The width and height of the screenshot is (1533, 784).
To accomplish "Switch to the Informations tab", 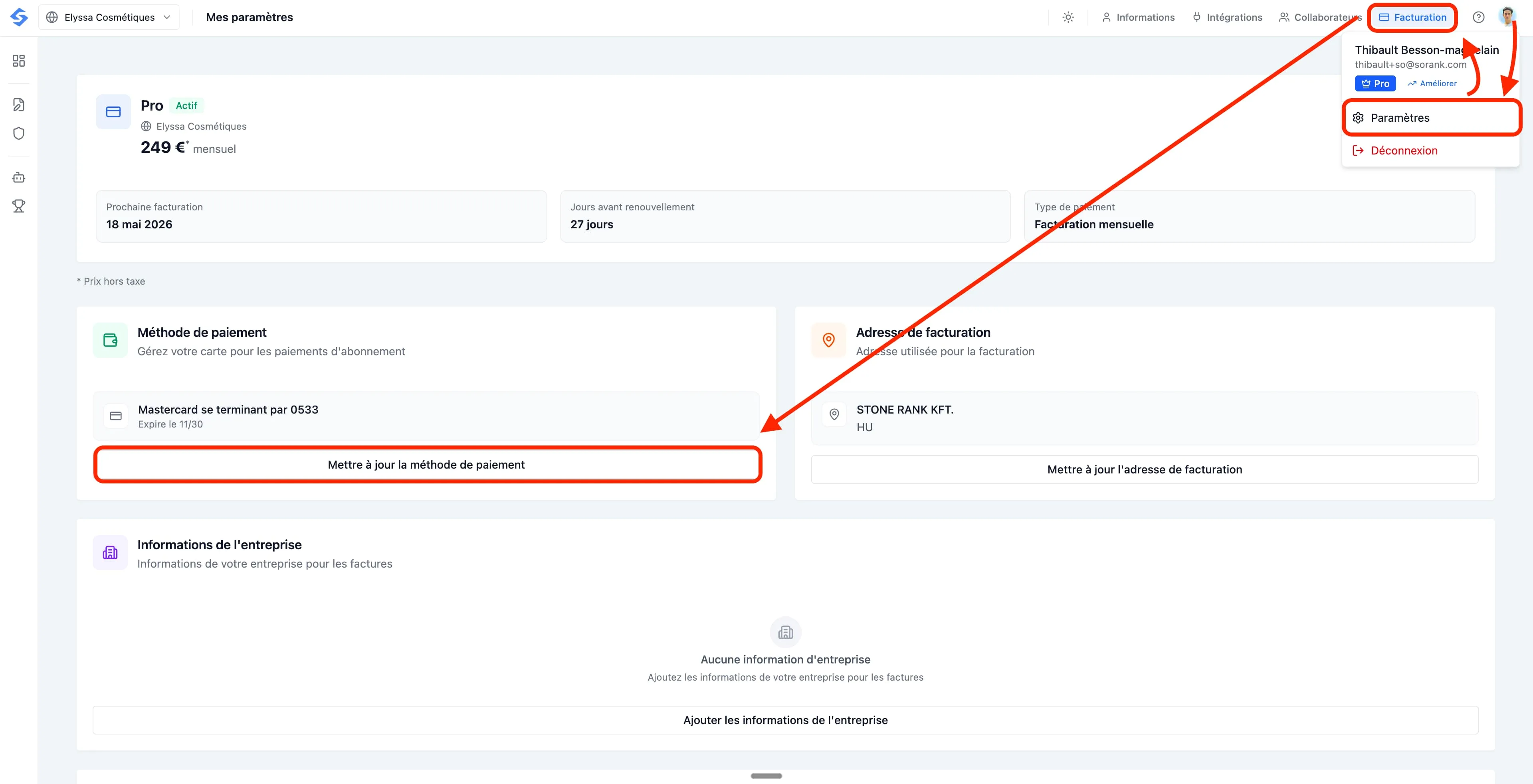I will click(x=1139, y=17).
